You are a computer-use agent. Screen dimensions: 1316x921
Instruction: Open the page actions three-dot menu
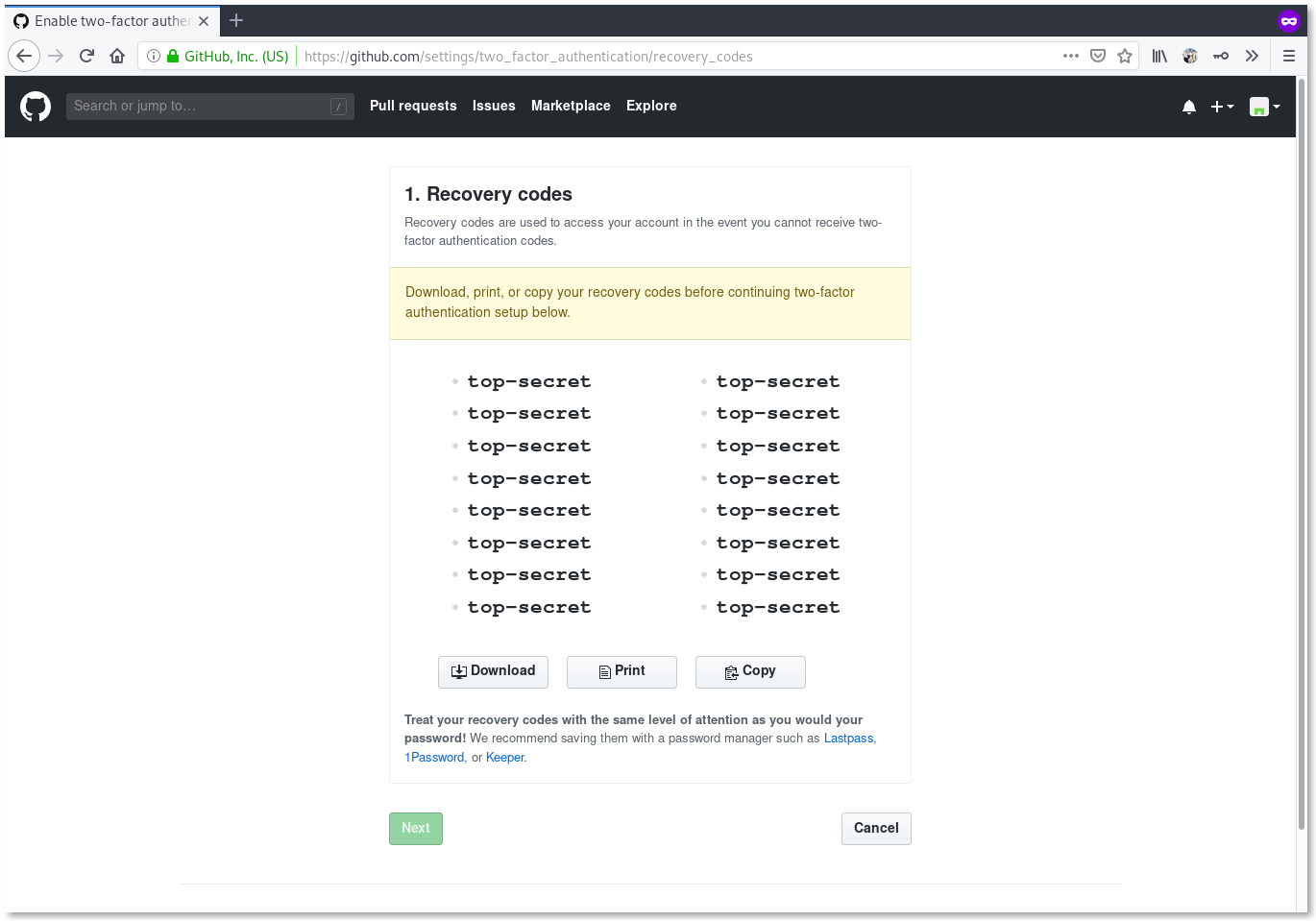[1071, 56]
